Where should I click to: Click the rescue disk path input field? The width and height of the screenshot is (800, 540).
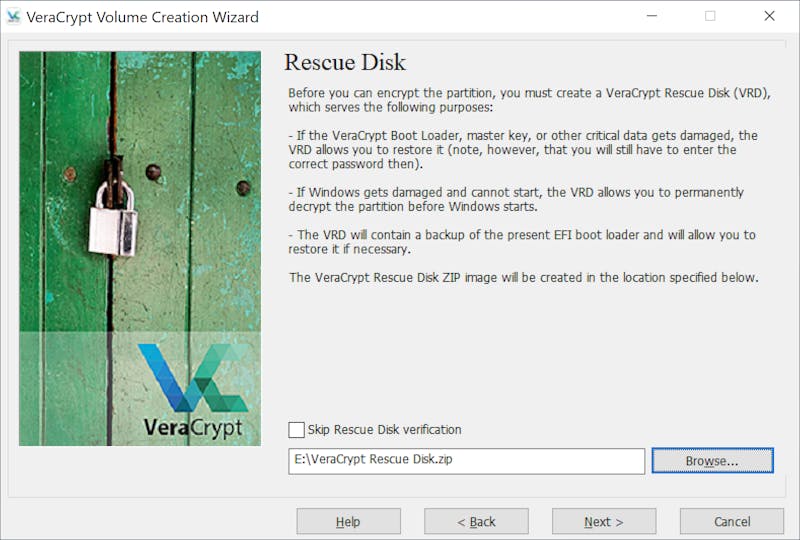click(x=466, y=461)
